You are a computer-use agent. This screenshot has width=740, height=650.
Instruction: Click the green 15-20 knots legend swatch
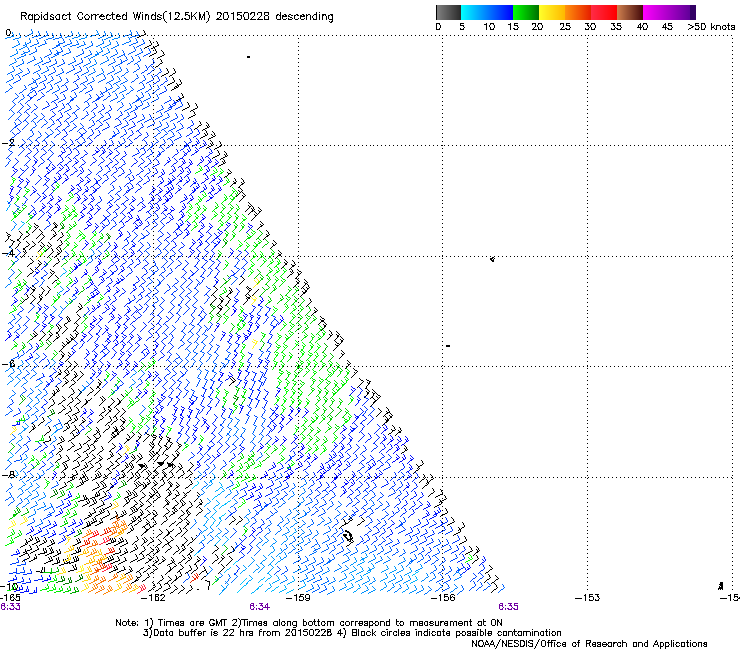pyautogui.click(x=526, y=12)
